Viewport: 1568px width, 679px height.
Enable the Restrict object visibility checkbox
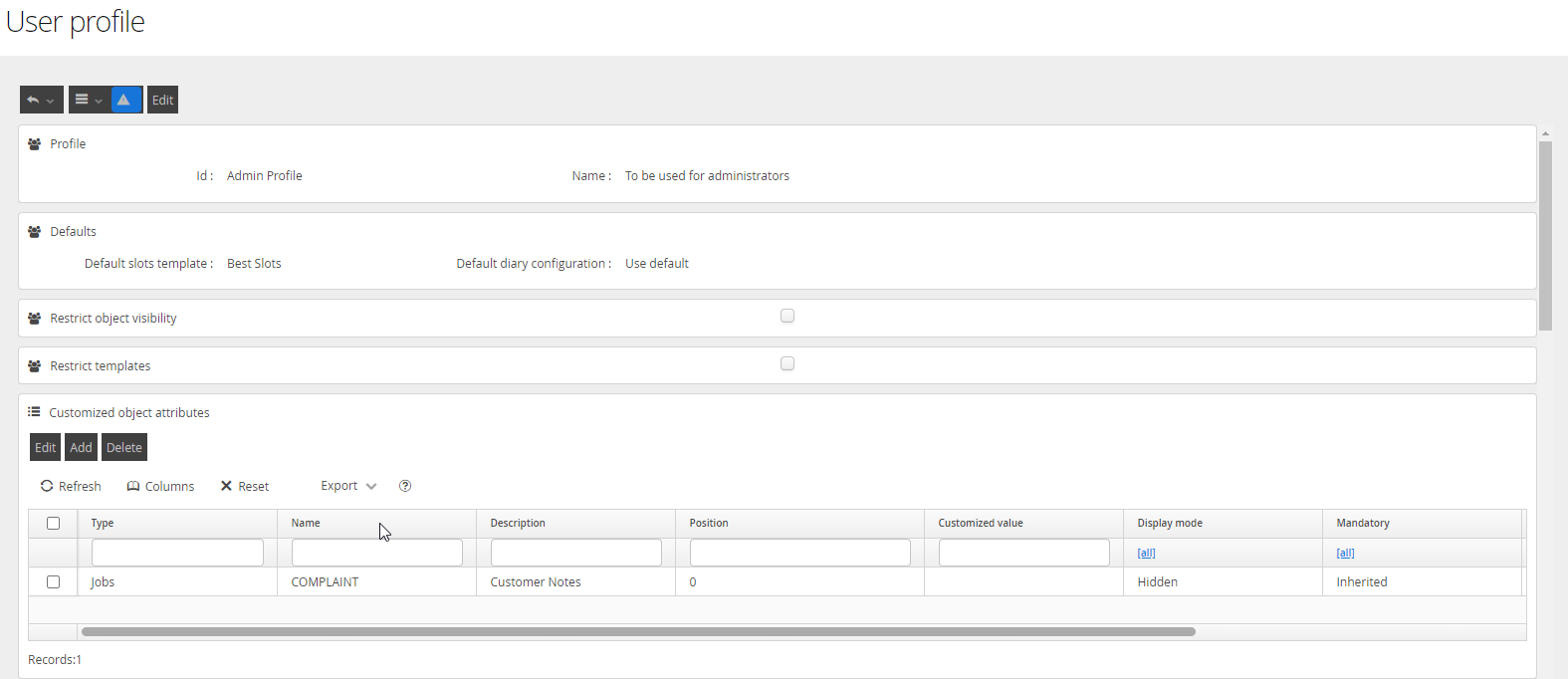point(787,316)
